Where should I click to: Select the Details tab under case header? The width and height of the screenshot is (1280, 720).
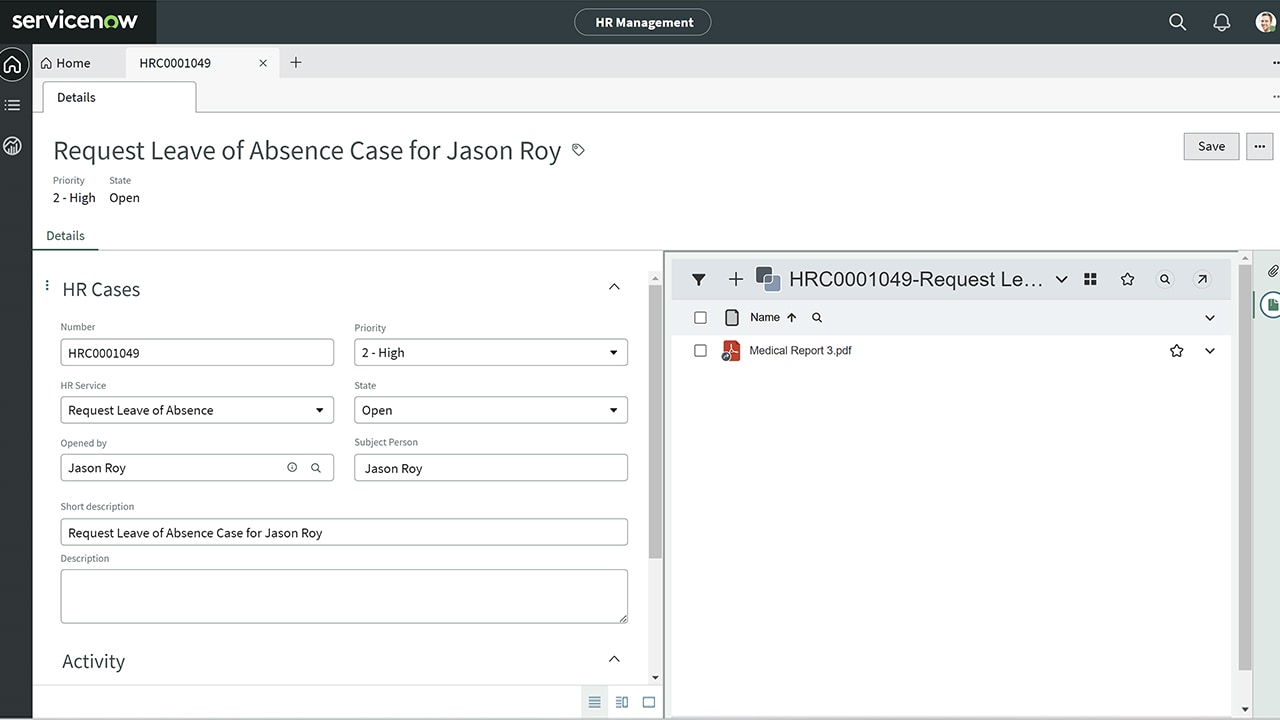pyautogui.click(x=66, y=236)
